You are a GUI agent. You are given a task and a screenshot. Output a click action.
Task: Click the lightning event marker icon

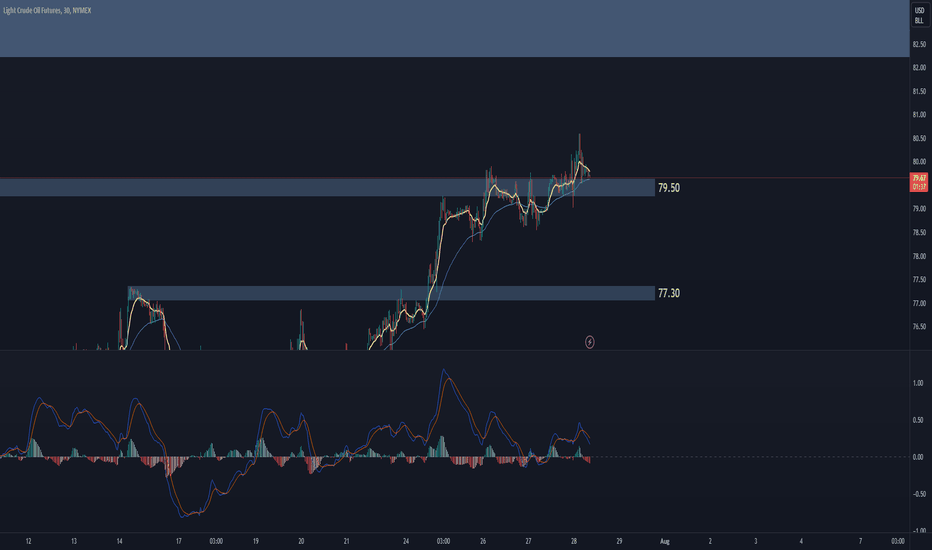coord(590,342)
